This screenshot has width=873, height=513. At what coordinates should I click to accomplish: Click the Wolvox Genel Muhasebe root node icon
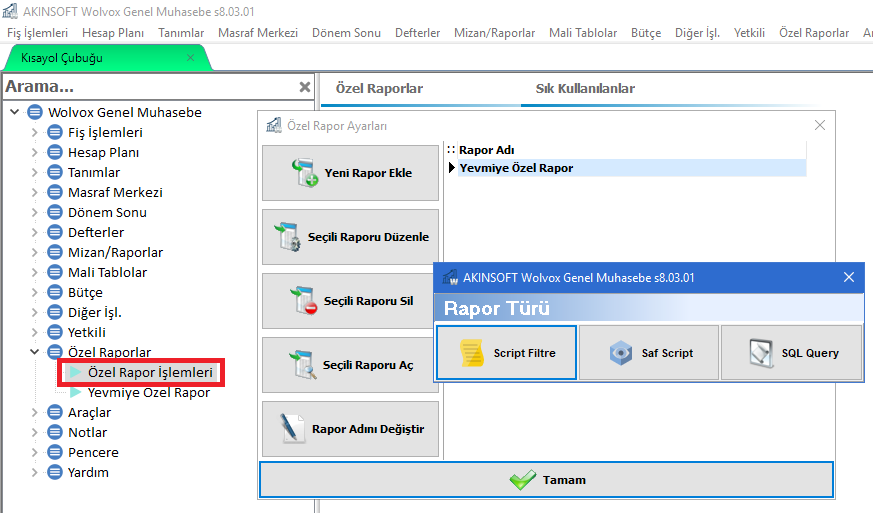pyautogui.click(x=35, y=112)
